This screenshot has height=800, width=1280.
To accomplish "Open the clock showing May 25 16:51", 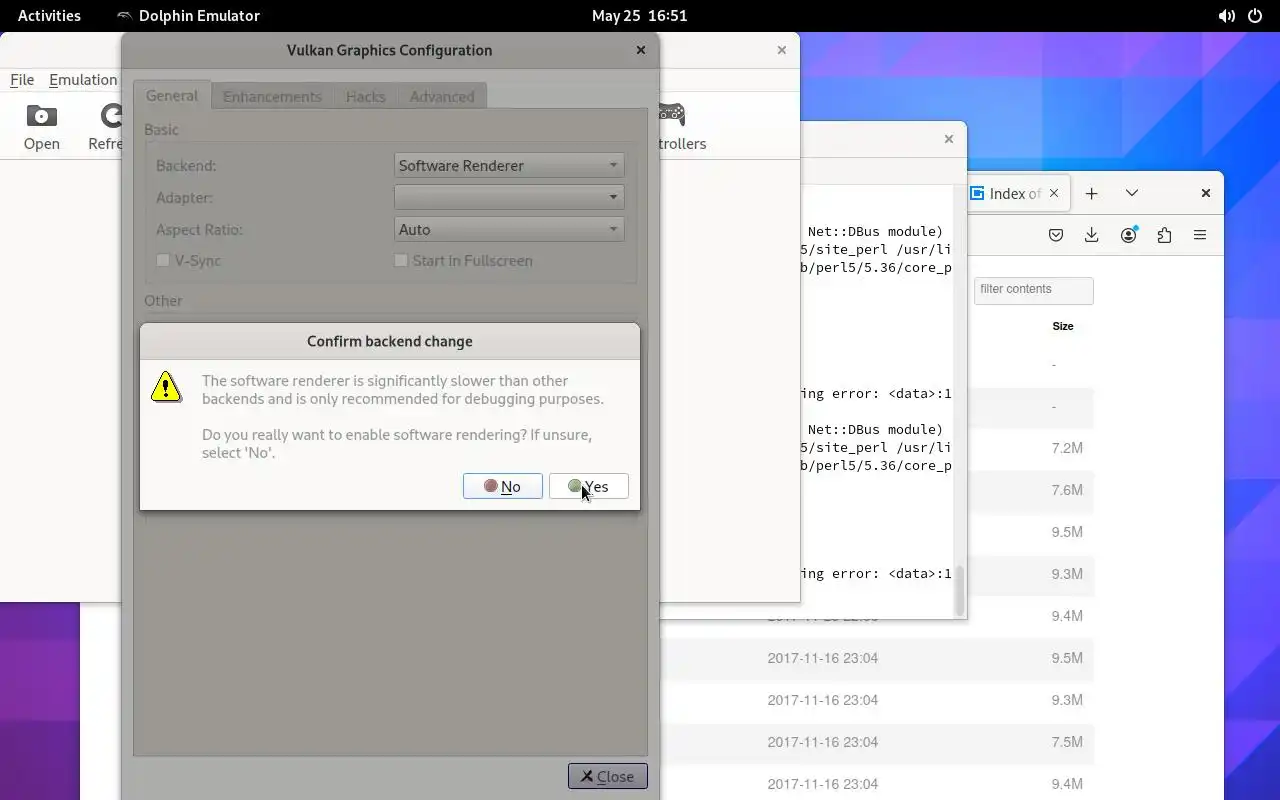I will [639, 15].
